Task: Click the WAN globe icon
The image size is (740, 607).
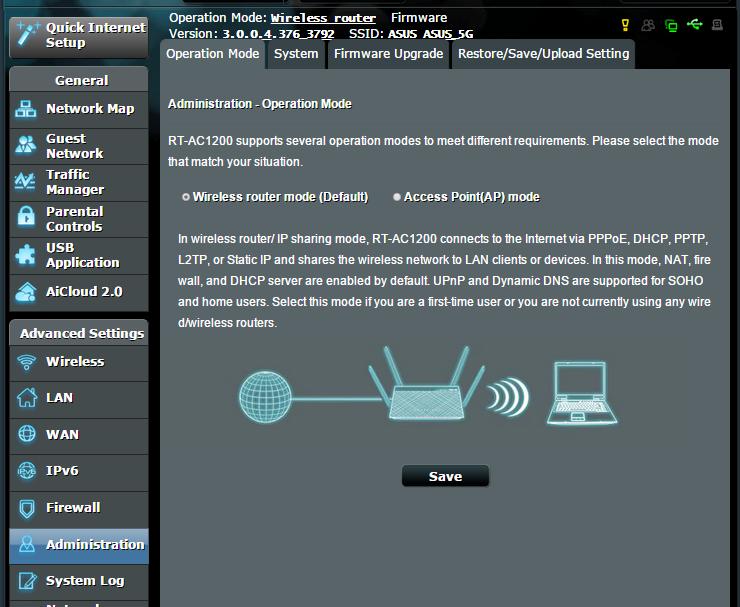Action: point(26,434)
